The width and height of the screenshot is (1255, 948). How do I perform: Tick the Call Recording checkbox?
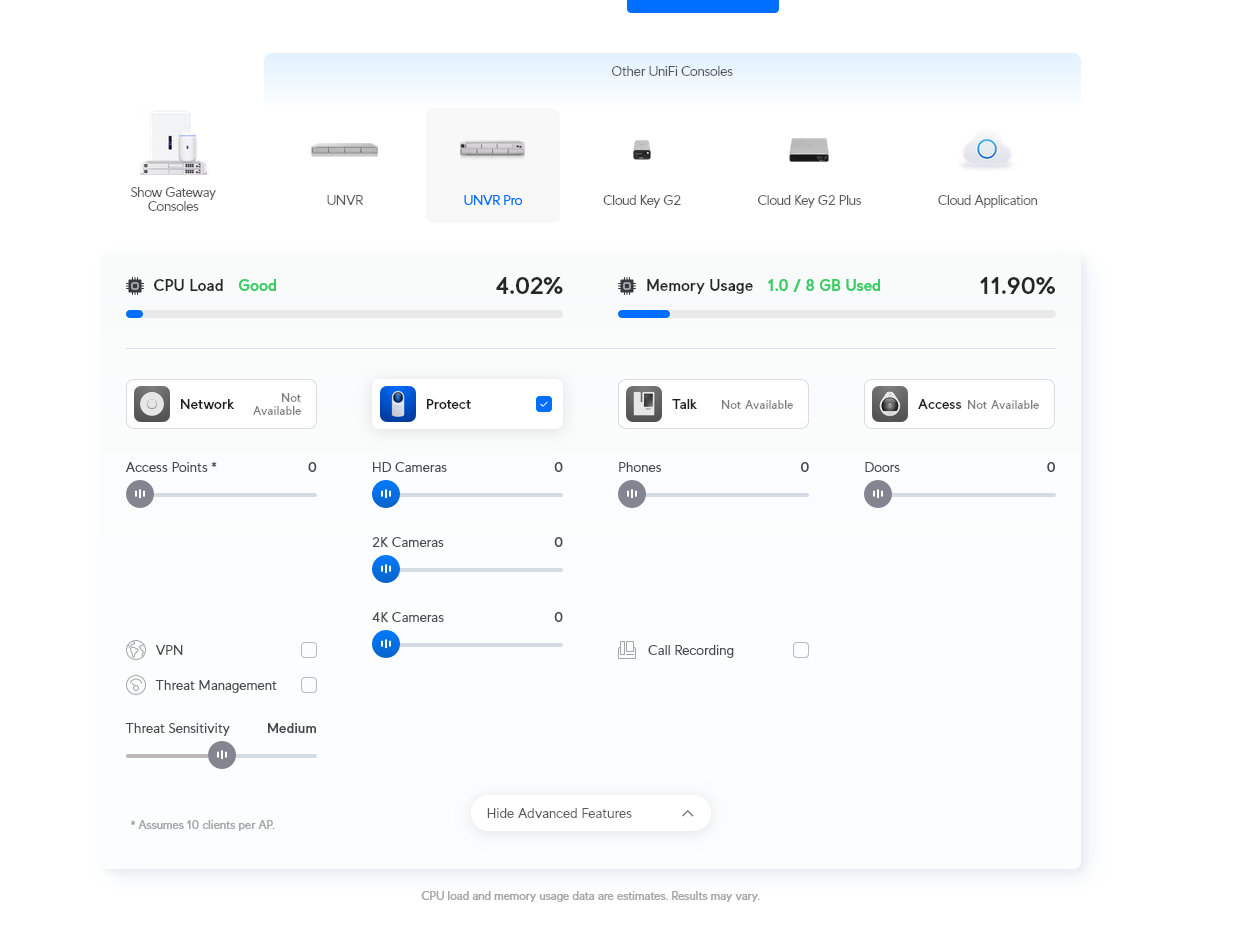coord(801,650)
